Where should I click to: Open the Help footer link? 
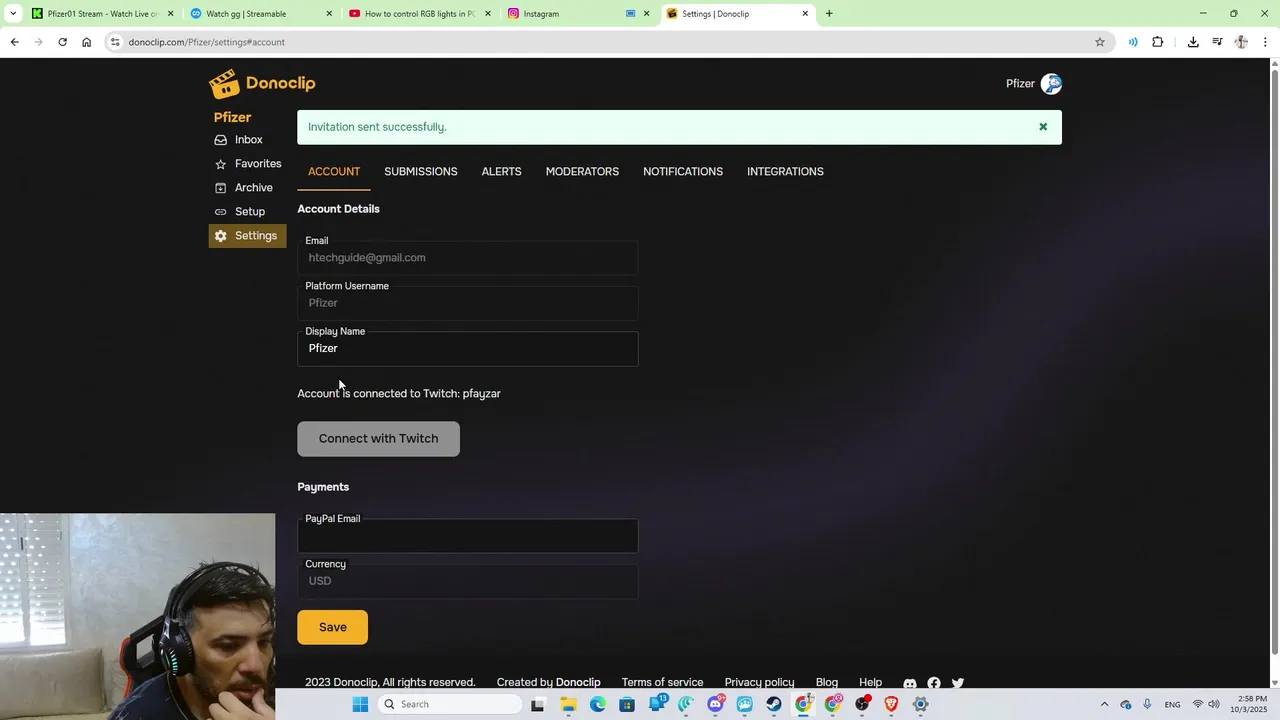(x=870, y=682)
